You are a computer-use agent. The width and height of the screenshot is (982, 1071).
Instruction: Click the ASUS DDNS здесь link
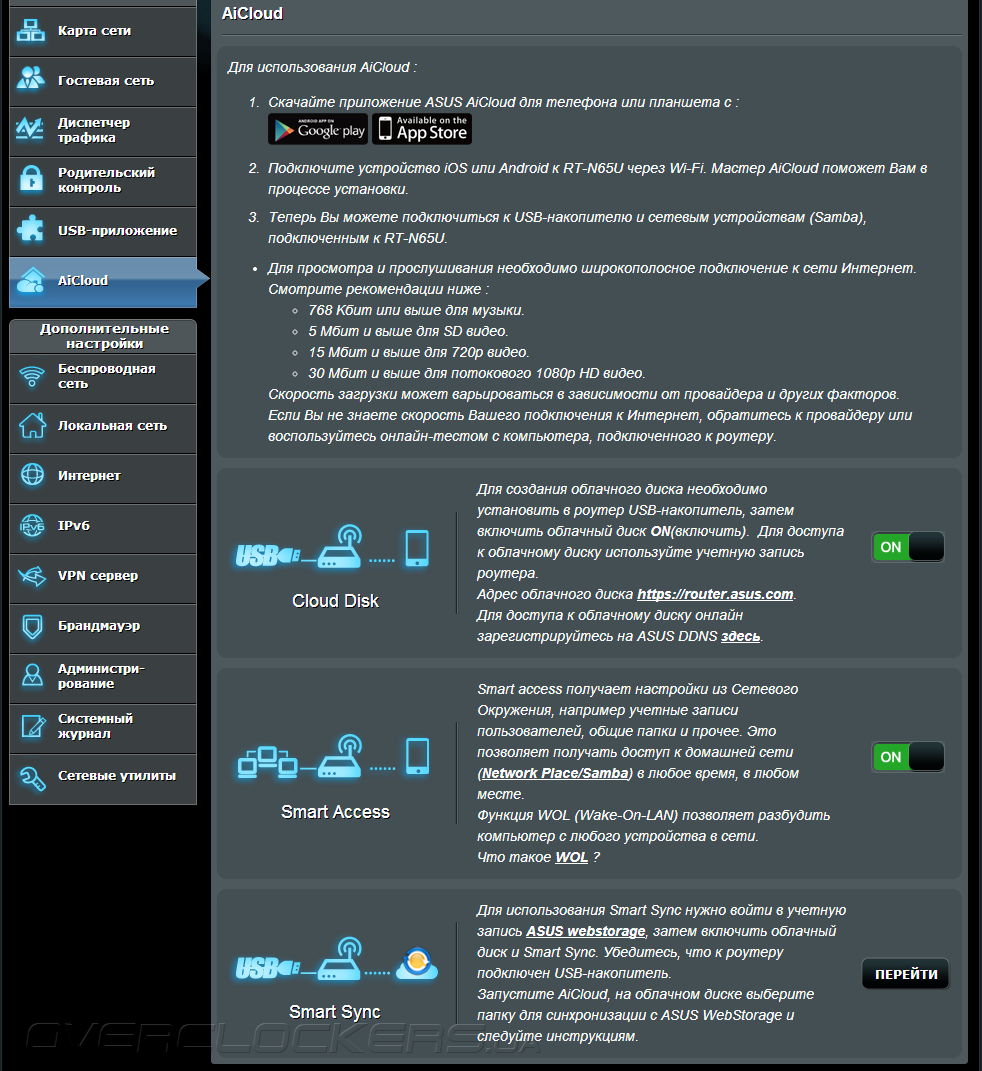[x=740, y=637]
